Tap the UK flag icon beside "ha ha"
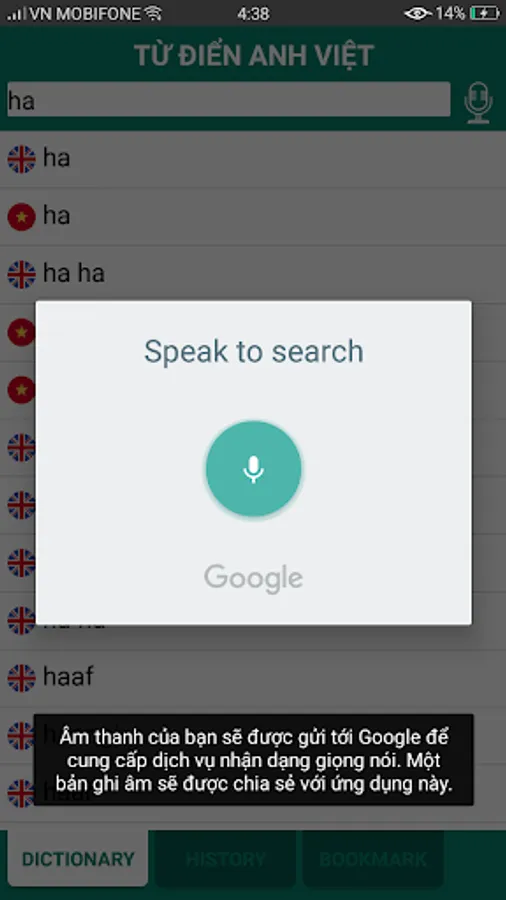Screen dimensions: 506x900 (x=21, y=274)
